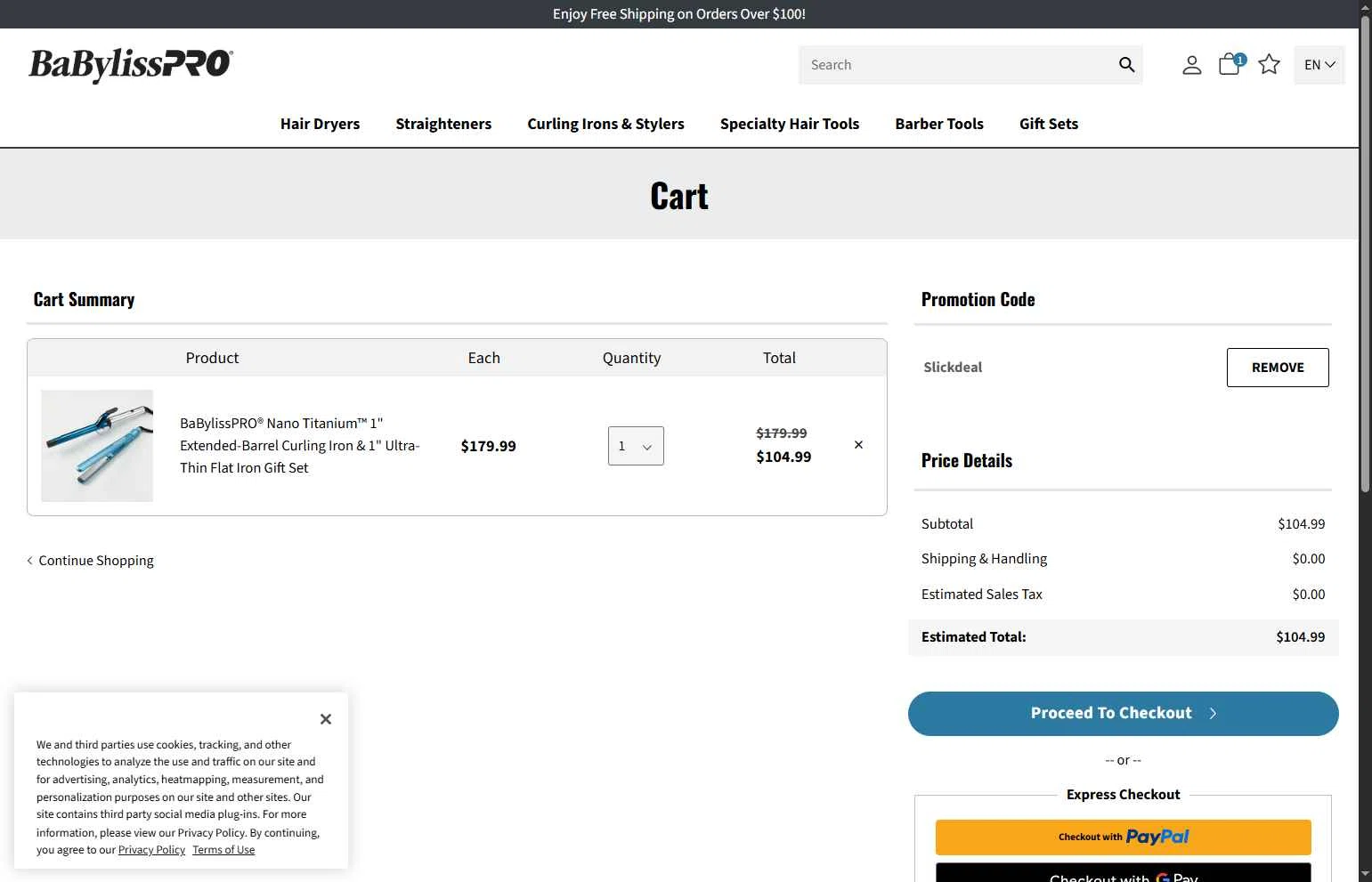Open the Terms of Use link
Image resolution: width=1372 pixels, height=882 pixels.
click(x=223, y=850)
